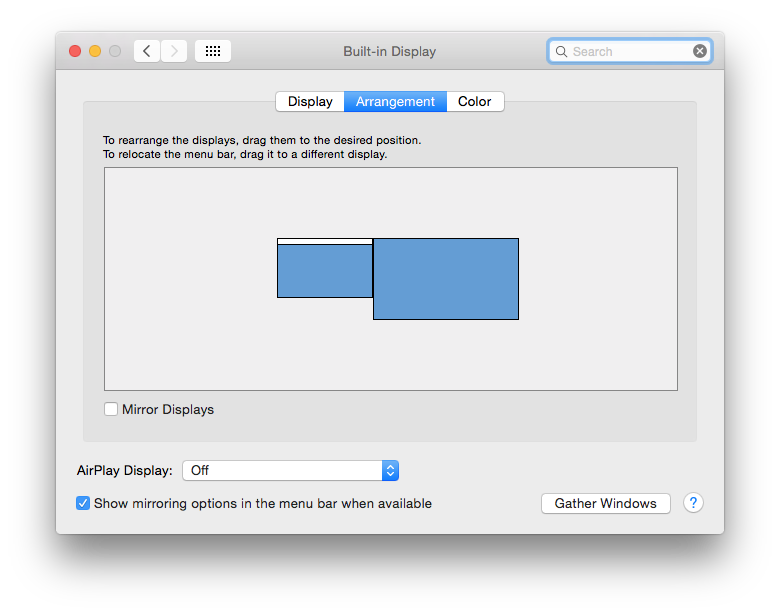780x614 pixels.
Task: Open help with the question mark button
Action: point(693,503)
